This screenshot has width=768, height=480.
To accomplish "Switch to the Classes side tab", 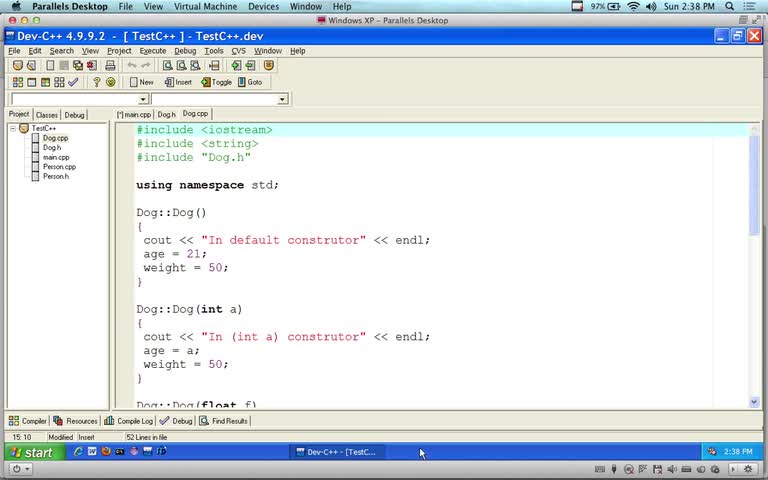I will coord(47,115).
